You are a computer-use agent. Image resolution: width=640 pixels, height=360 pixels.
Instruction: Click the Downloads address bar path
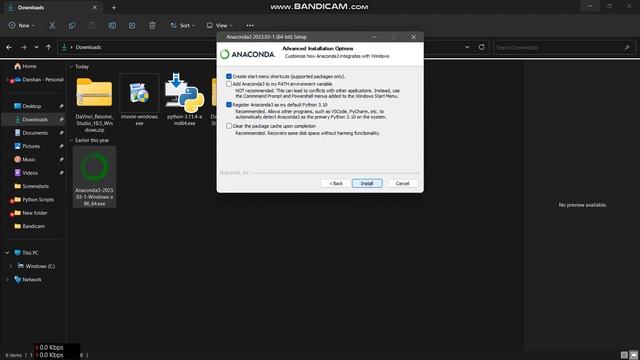pyautogui.click(x=88, y=47)
